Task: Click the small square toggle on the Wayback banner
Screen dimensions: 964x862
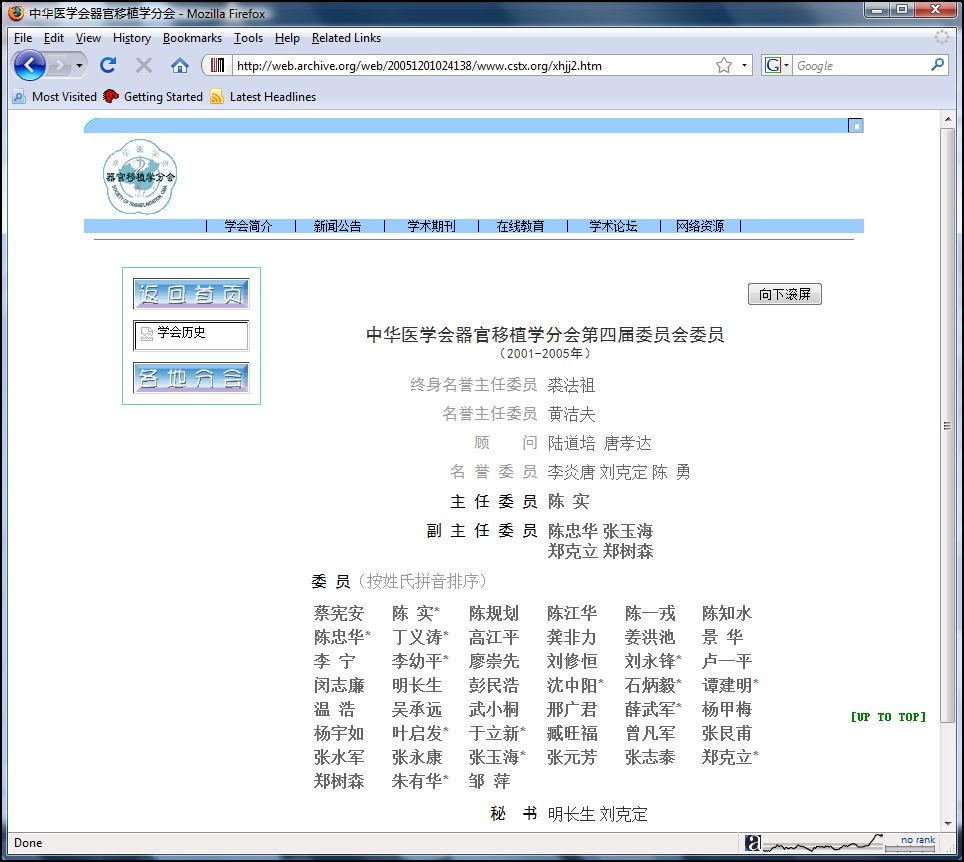Action: click(855, 126)
